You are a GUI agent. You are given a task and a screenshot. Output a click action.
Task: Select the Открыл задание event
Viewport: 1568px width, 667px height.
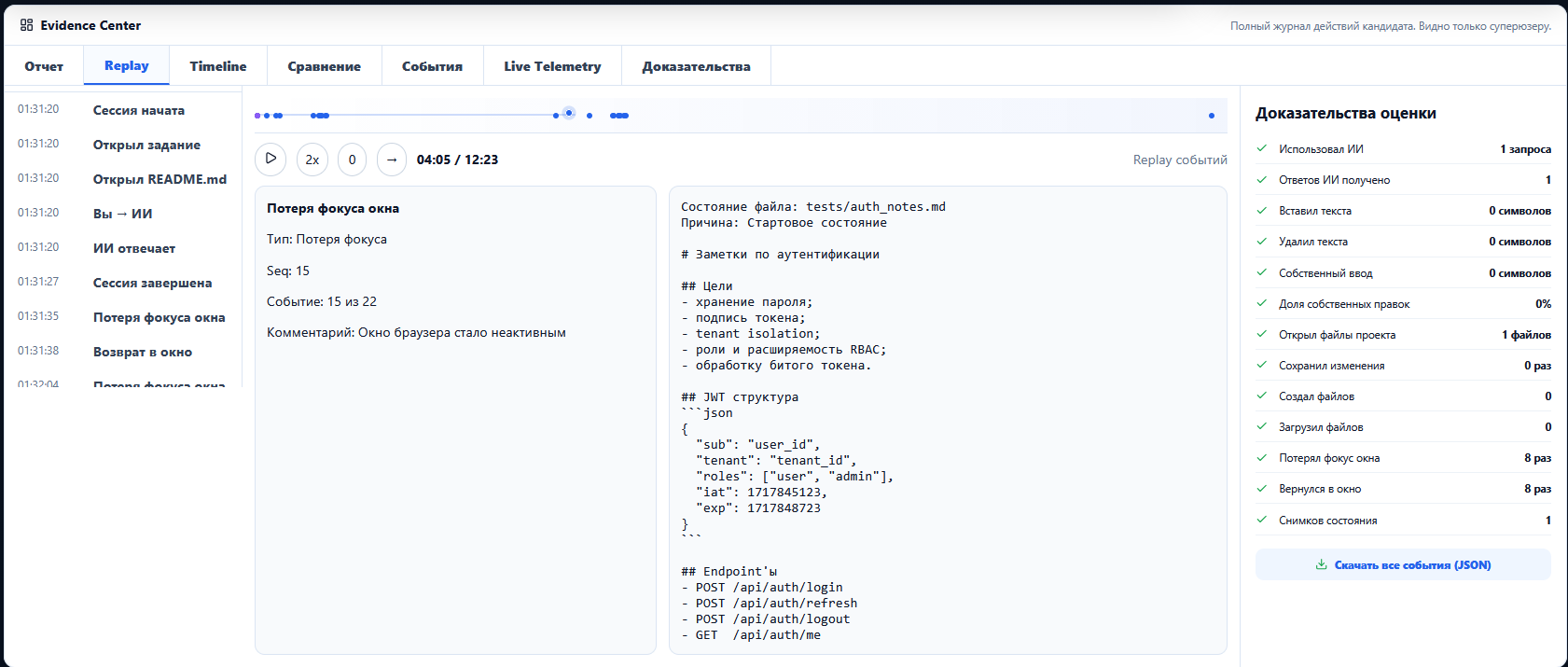[x=123, y=145]
